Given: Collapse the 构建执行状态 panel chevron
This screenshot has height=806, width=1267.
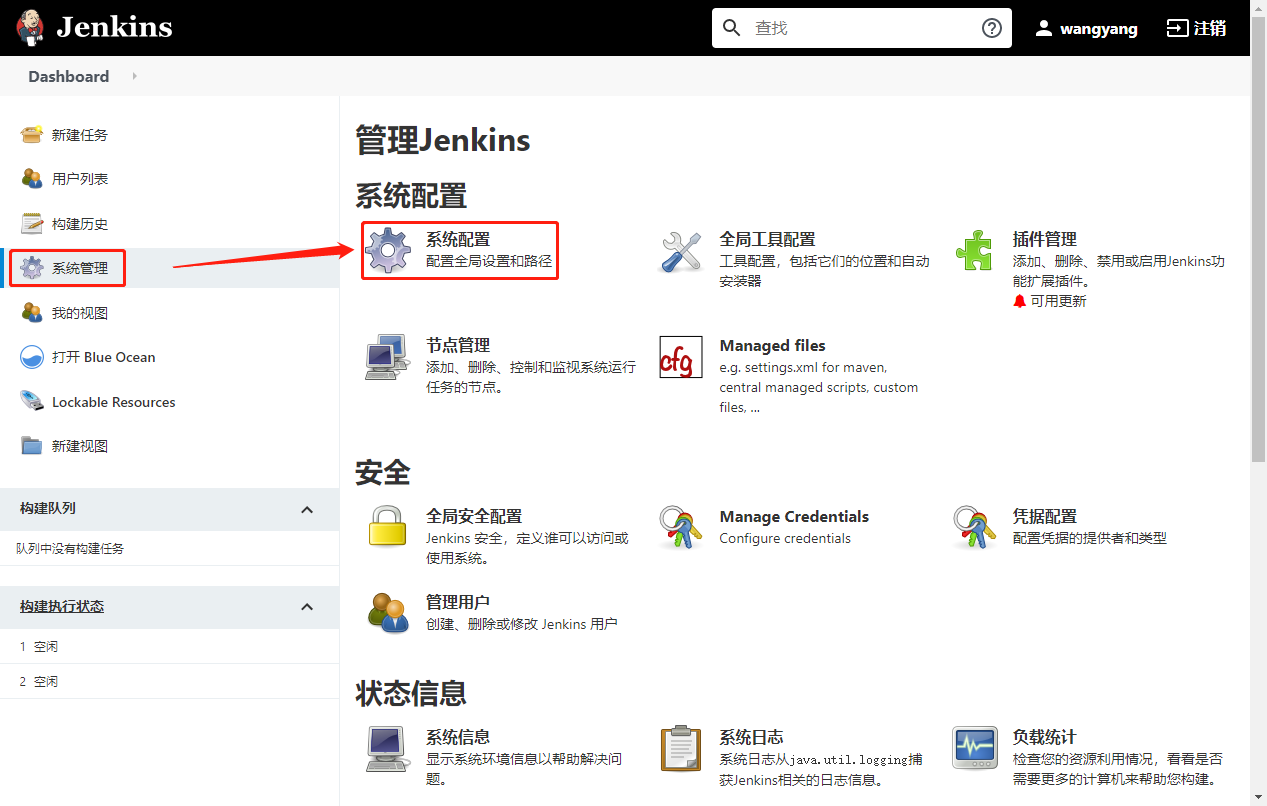Looking at the screenshot, I should [x=307, y=607].
